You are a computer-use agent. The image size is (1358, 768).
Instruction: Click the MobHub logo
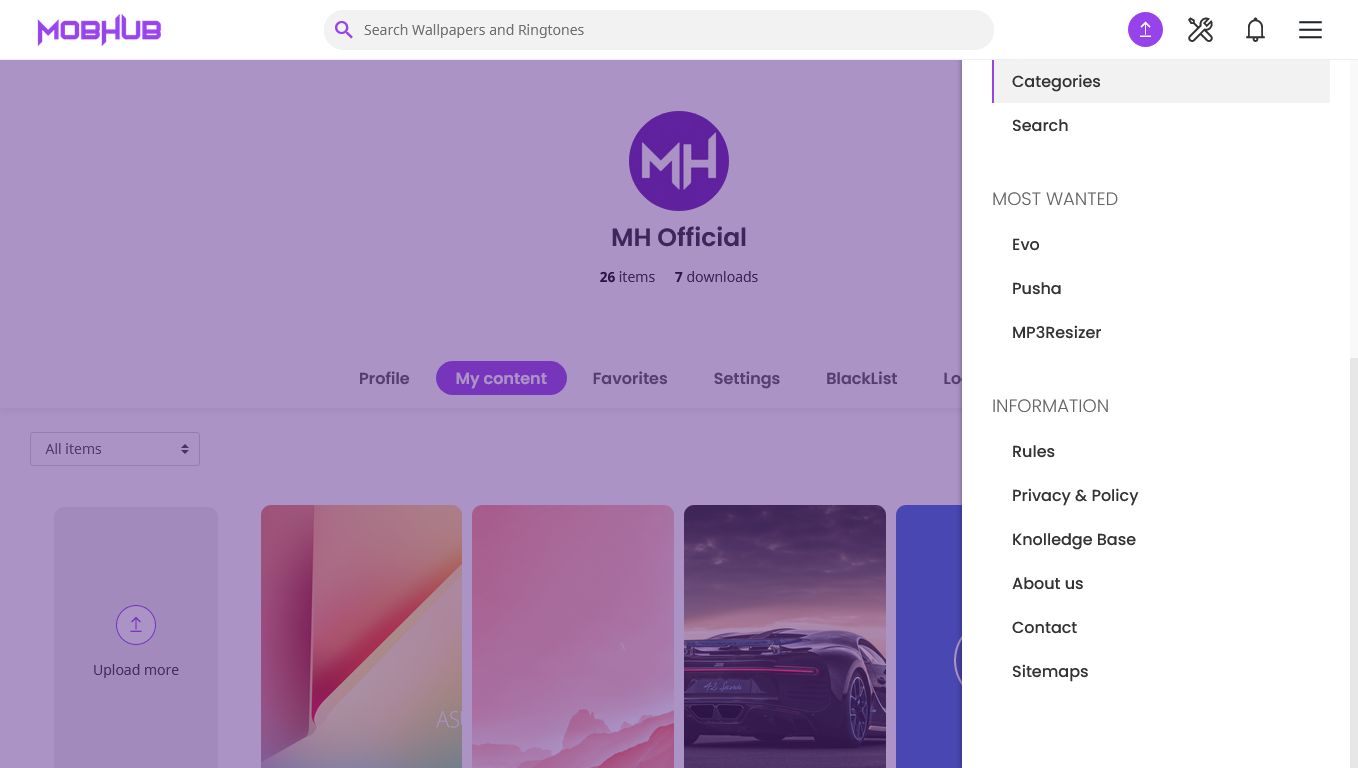pyautogui.click(x=99, y=30)
